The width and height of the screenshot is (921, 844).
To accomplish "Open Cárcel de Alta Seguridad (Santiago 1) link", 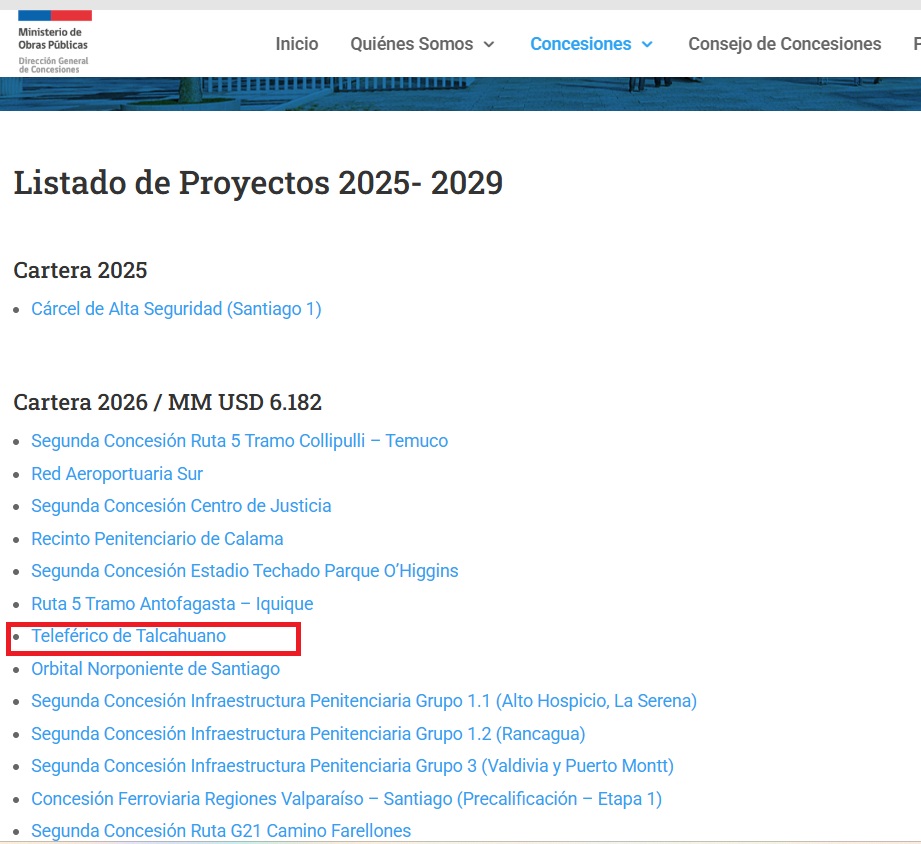I will pos(176,309).
